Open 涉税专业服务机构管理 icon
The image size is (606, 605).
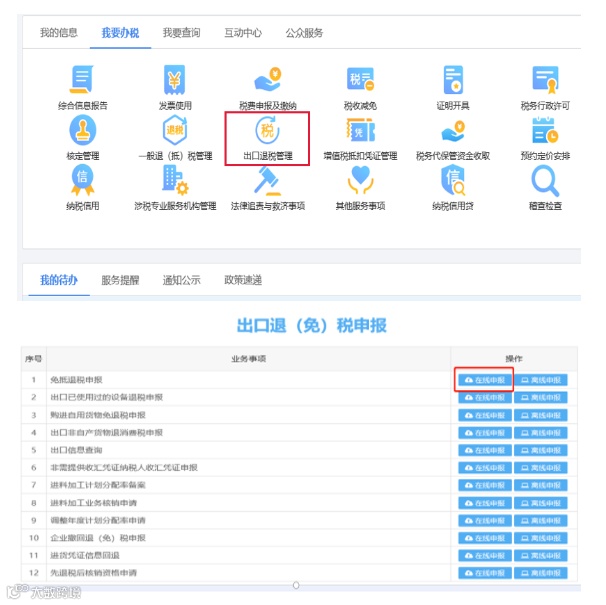click(175, 180)
